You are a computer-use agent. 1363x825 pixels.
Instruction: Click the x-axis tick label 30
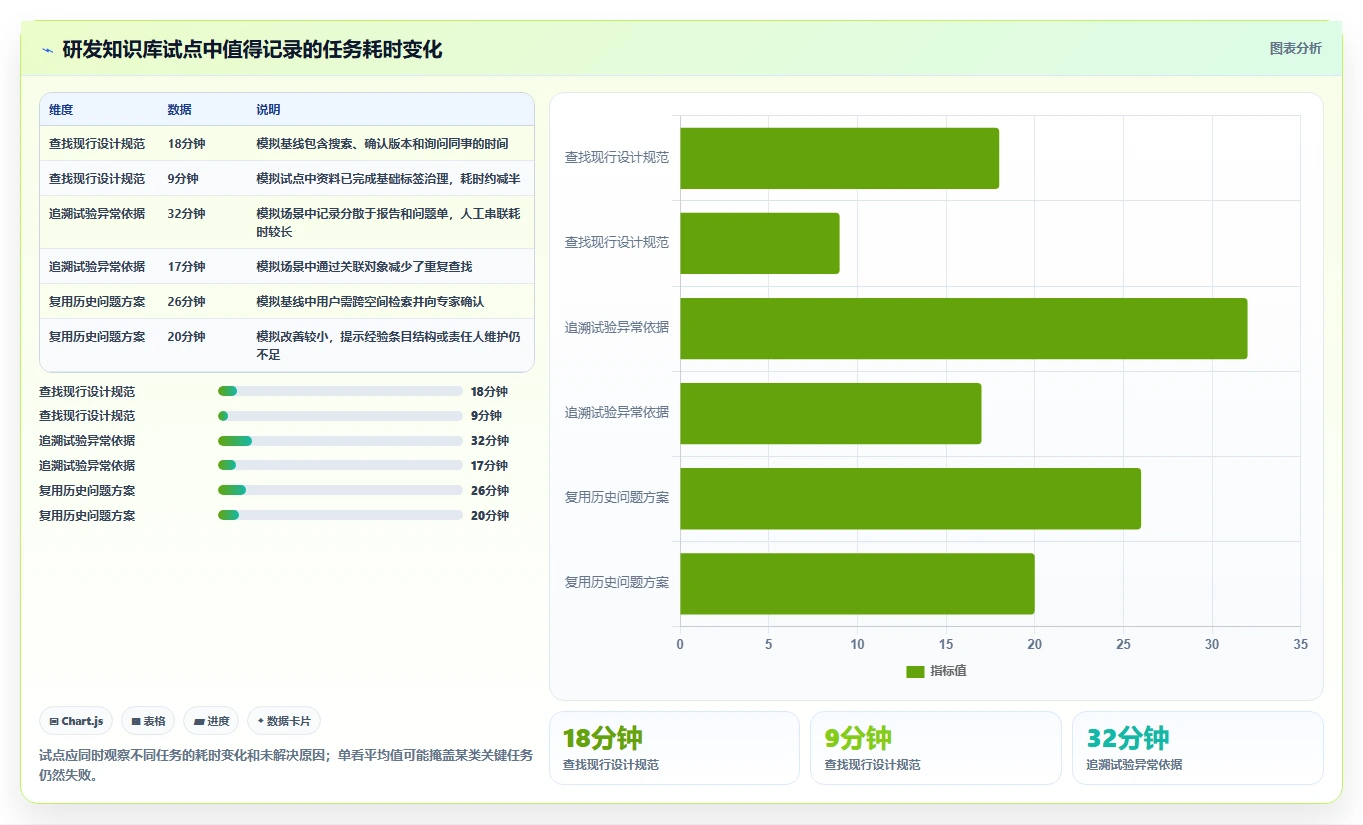pyautogui.click(x=1212, y=645)
